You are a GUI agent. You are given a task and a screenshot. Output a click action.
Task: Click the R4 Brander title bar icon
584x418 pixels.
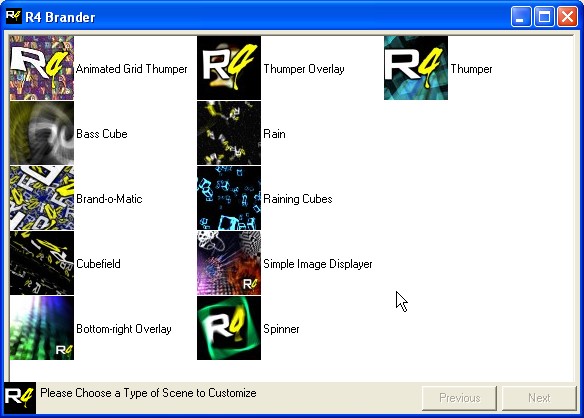tap(14, 16)
